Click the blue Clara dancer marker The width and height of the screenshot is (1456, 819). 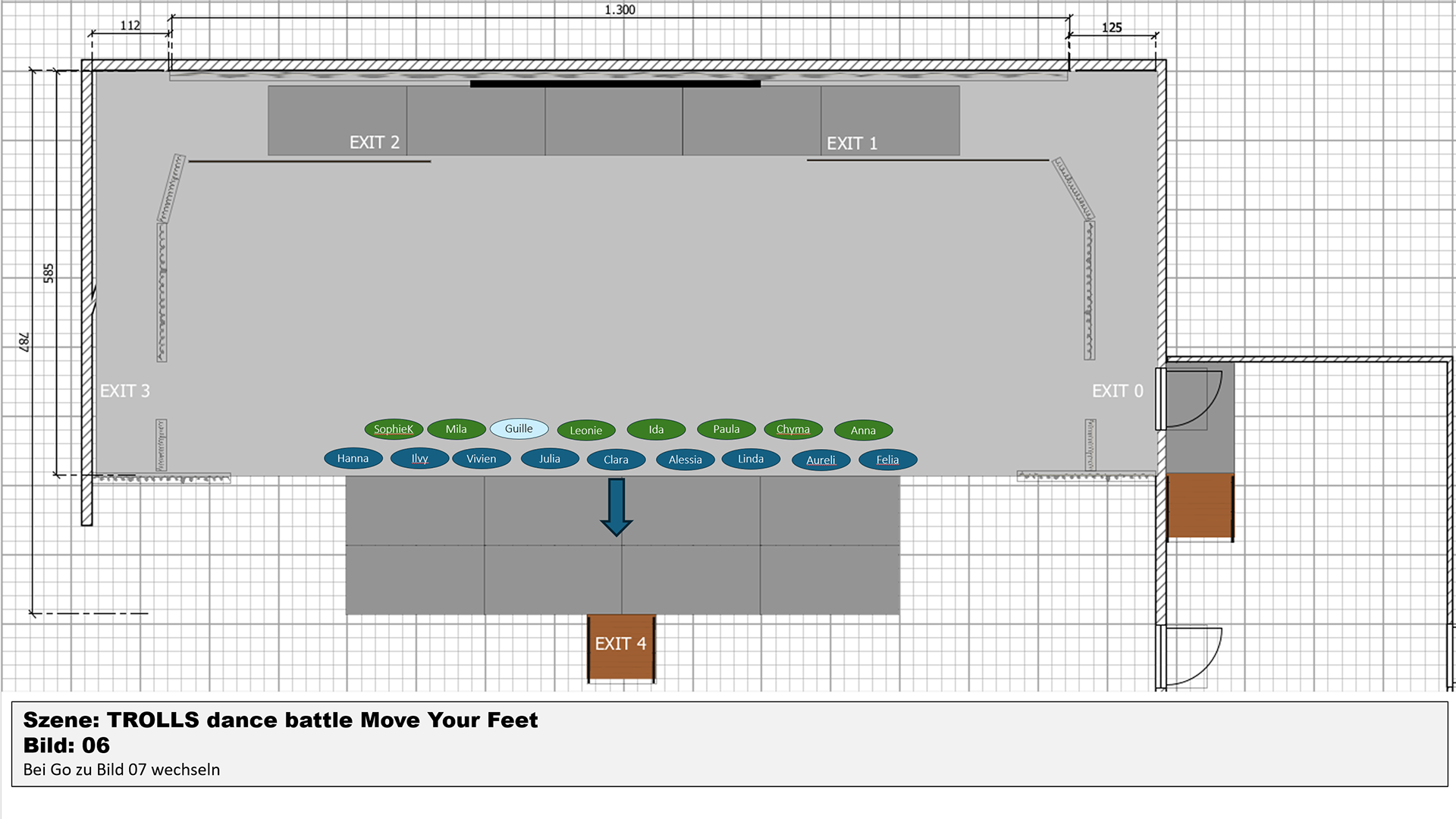click(x=616, y=460)
